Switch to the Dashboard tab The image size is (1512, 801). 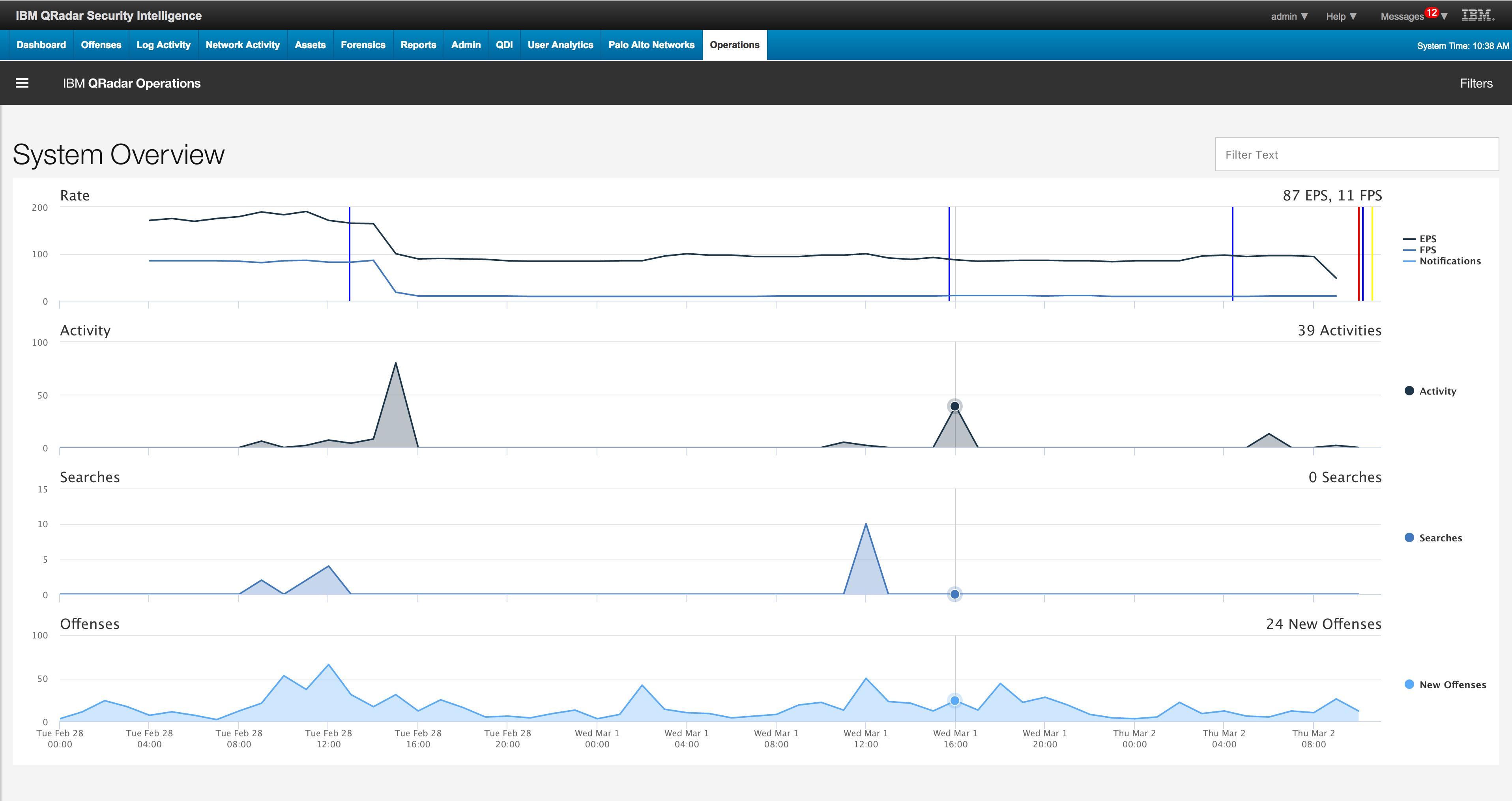[41, 45]
